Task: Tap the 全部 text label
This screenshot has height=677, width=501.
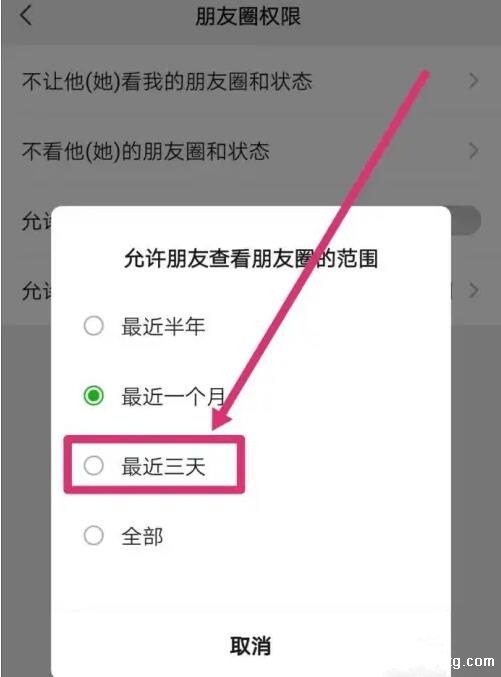Action: [x=142, y=537]
